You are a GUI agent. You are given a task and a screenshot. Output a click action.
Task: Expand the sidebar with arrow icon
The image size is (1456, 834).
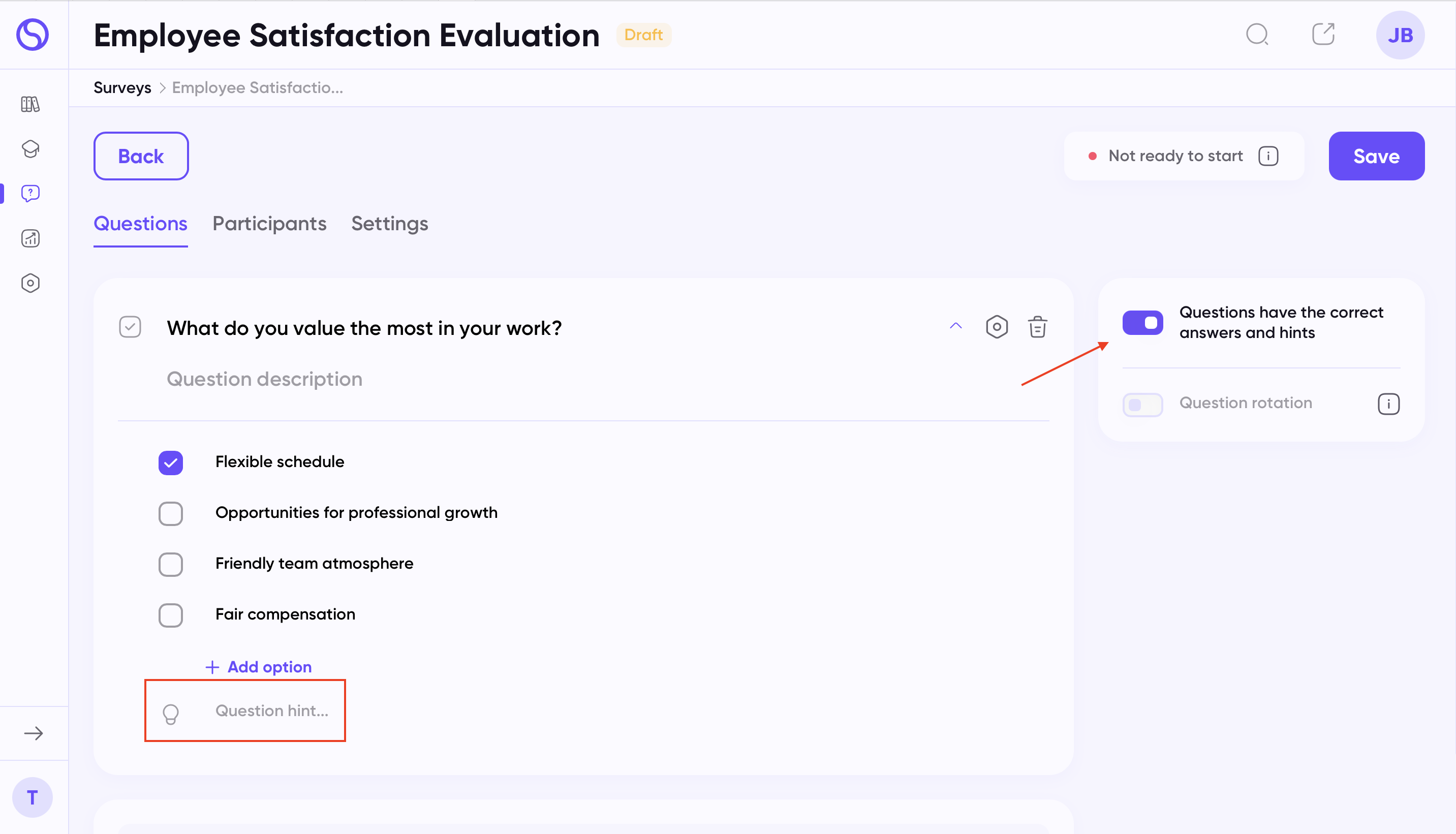33,733
